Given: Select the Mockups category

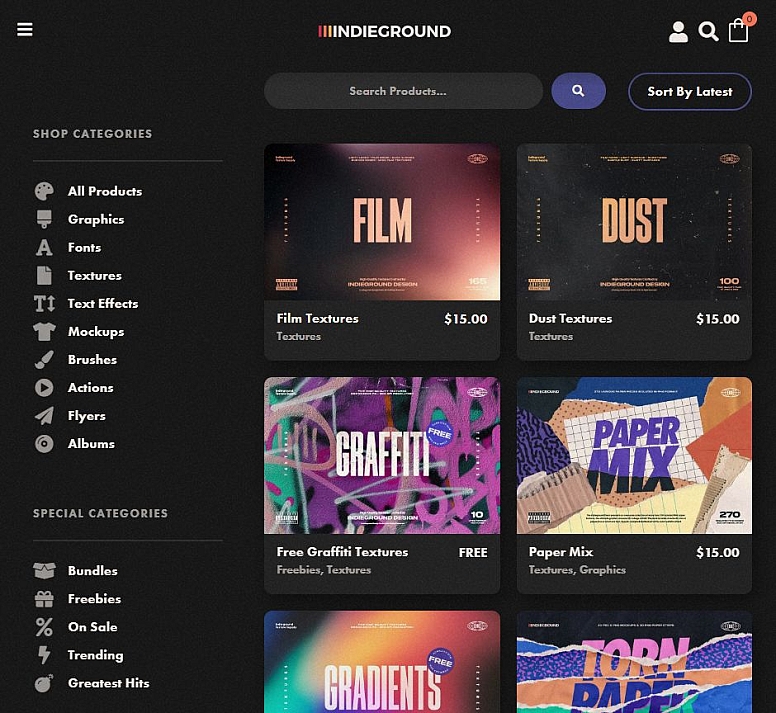Looking at the screenshot, I should tap(96, 332).
